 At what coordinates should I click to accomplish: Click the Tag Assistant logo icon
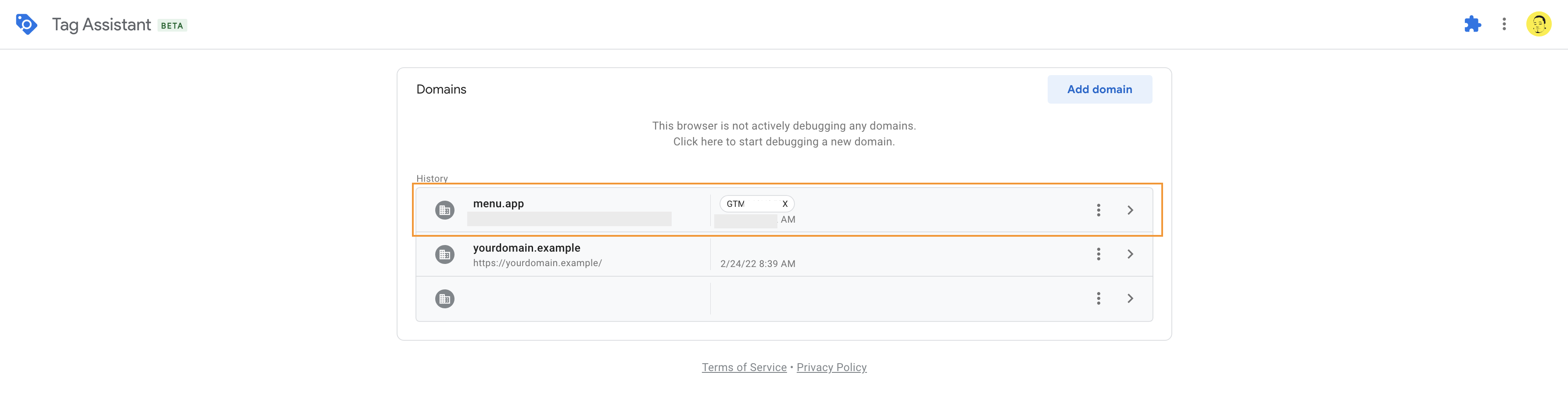(x=26, y=24)
